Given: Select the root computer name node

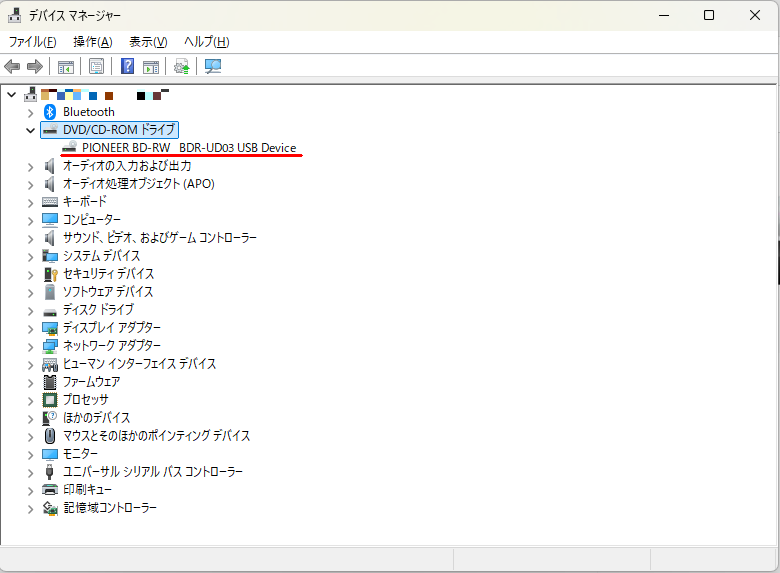Looking at the screenshot, I should 104,95.
